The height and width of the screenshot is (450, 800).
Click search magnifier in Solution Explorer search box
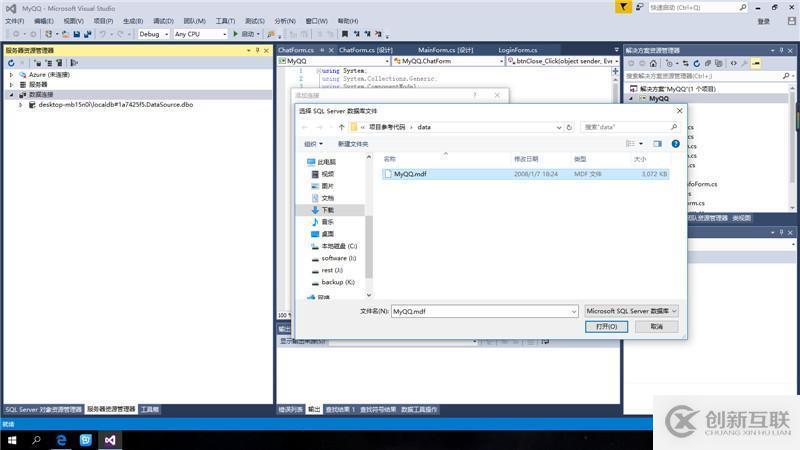point(786,76)
